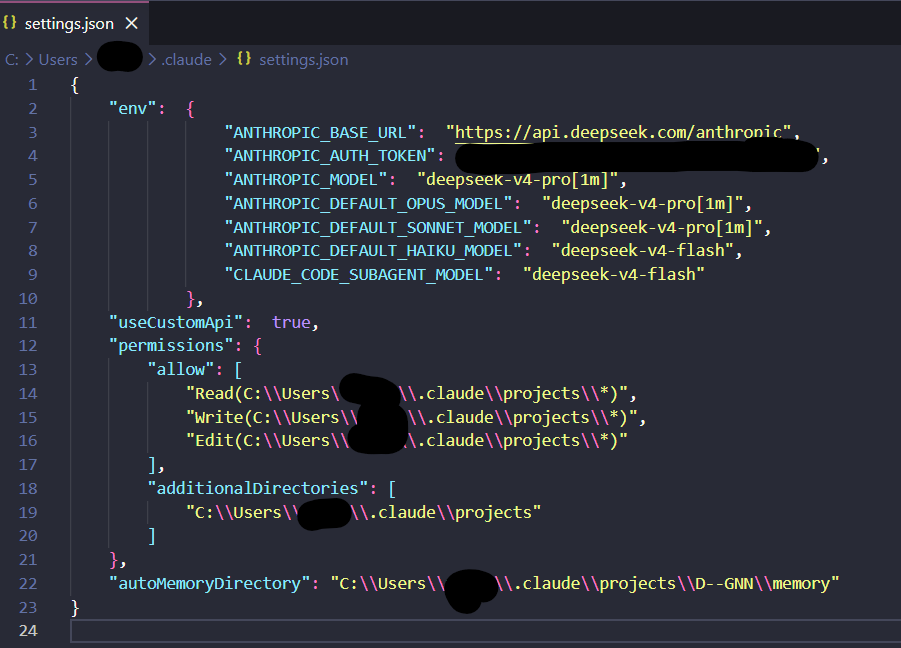
Task: Click the Write(...) permission entry
Action: [x=411, y=417]
